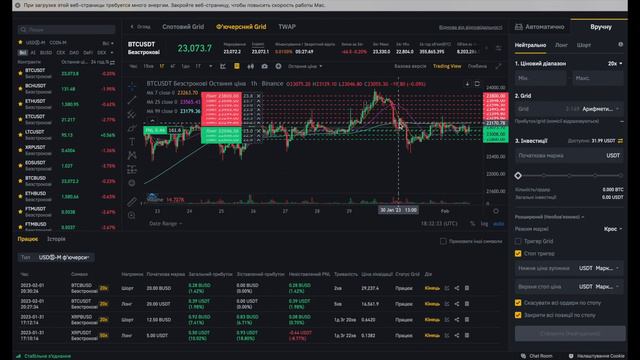Open the chart indicators icon
The image size is (640, 360).
tap(223, 66)
